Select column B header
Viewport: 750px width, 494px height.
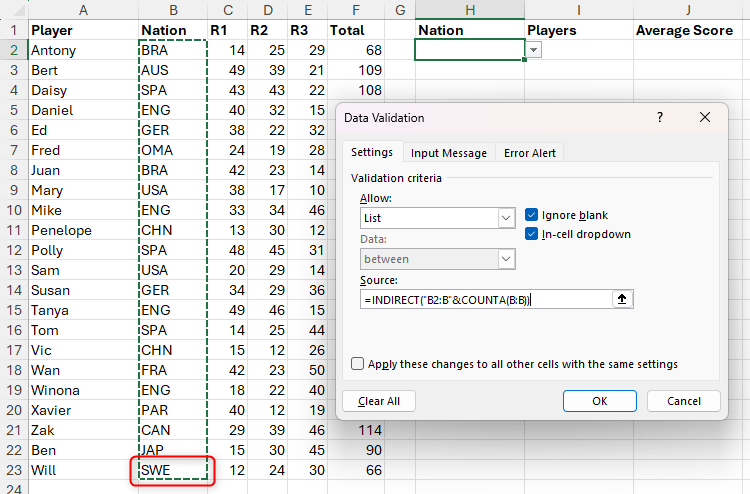173,9
